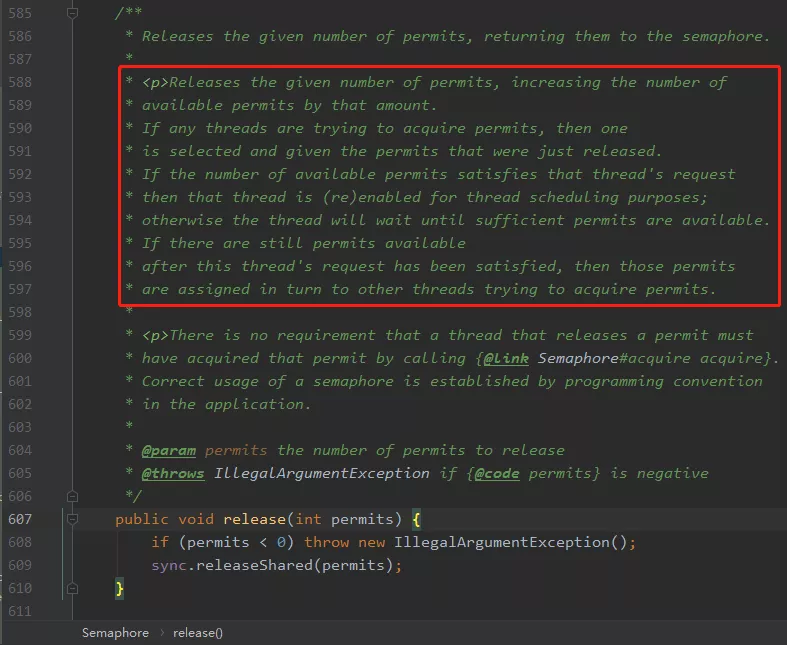Click IllegalArgumentException constructor on line 608
Viewport: 787px width, 645px height.
501,542
